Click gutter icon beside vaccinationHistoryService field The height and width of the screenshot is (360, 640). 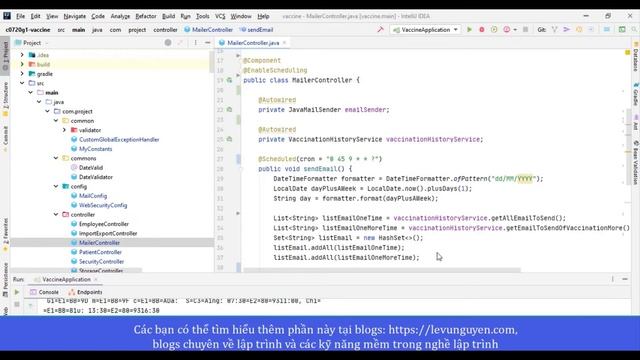coord(229,139)
